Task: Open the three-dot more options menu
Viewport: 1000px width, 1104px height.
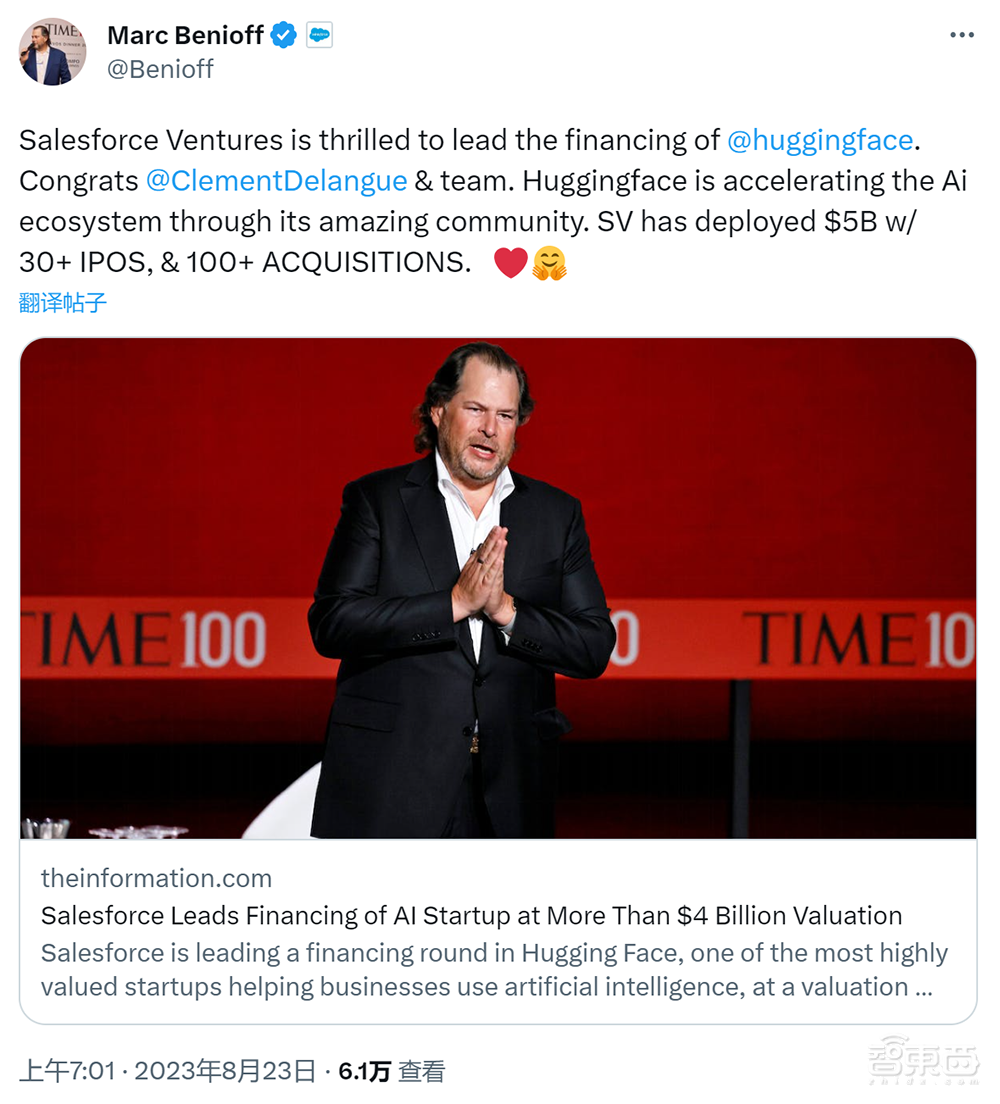Action: (x=963, y=34)
